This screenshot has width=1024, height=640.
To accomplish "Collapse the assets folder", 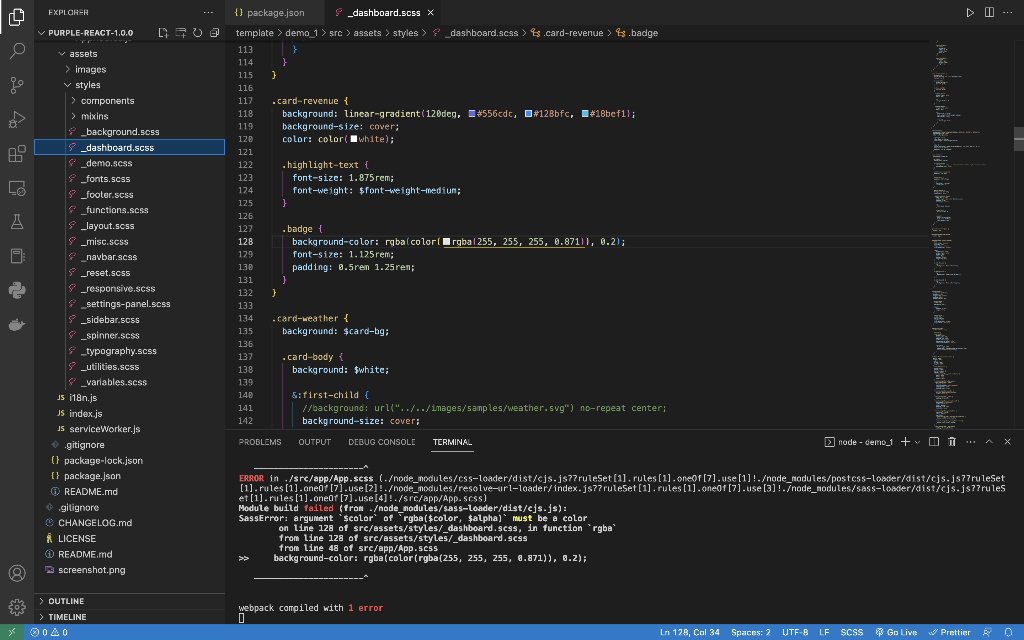I will point(83,54).
